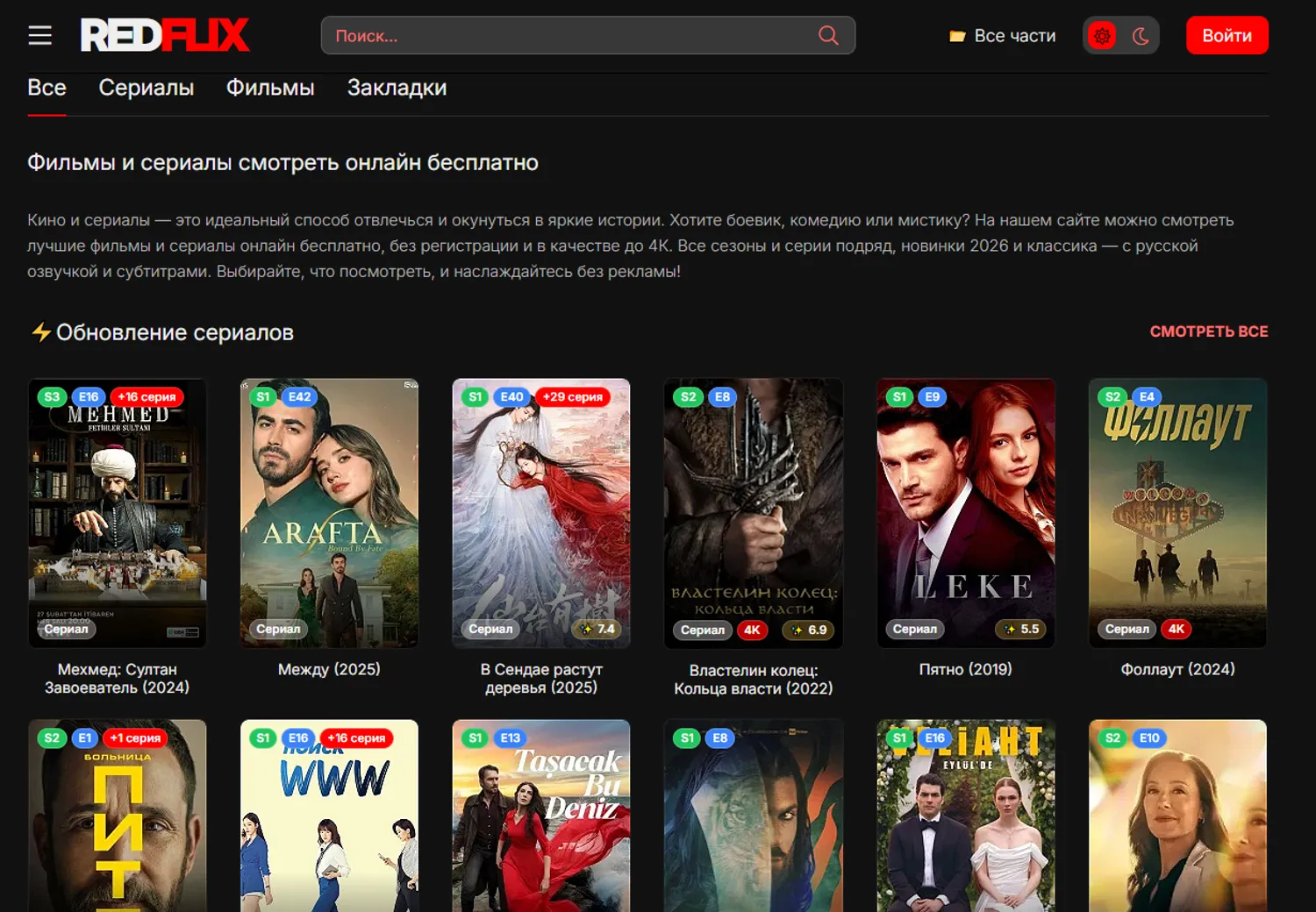1316x912 pixels.
Task: Switch to the Фильмы tab
Action: pos(270,88)
